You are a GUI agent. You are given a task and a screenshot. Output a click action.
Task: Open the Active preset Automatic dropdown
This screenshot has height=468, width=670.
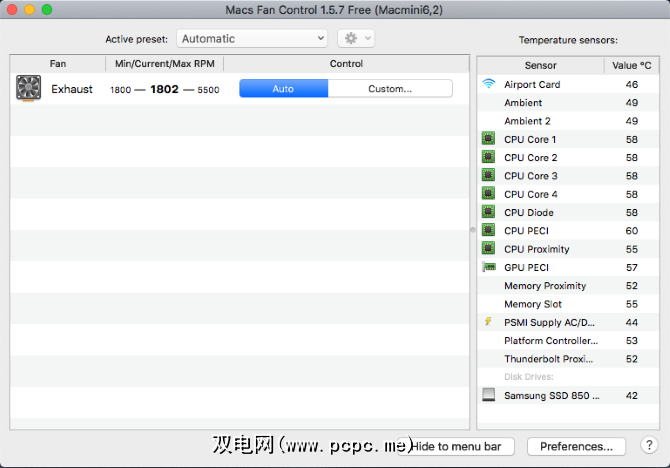pyautogui.click(x=252, y=38)
